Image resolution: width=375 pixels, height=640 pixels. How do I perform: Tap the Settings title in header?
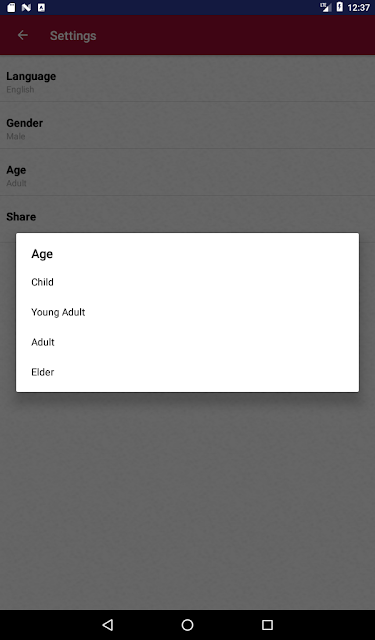tap(73, 36)
